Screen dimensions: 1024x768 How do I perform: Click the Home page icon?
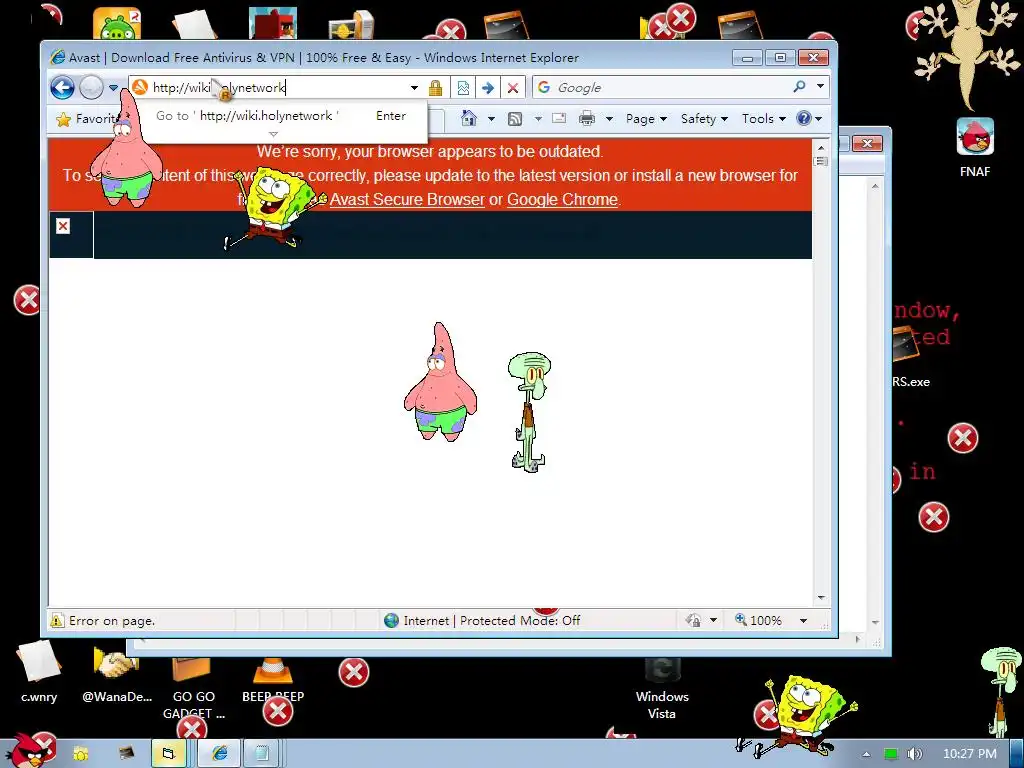pyautogui.click(x=469, y=118)
